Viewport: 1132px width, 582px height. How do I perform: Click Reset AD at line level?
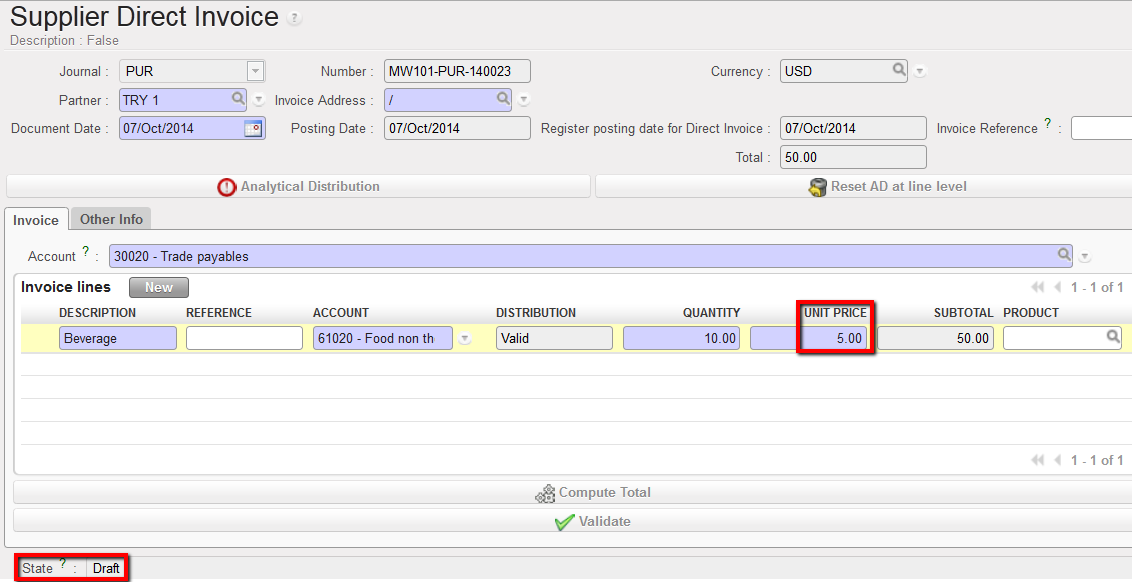click(863, 186)
